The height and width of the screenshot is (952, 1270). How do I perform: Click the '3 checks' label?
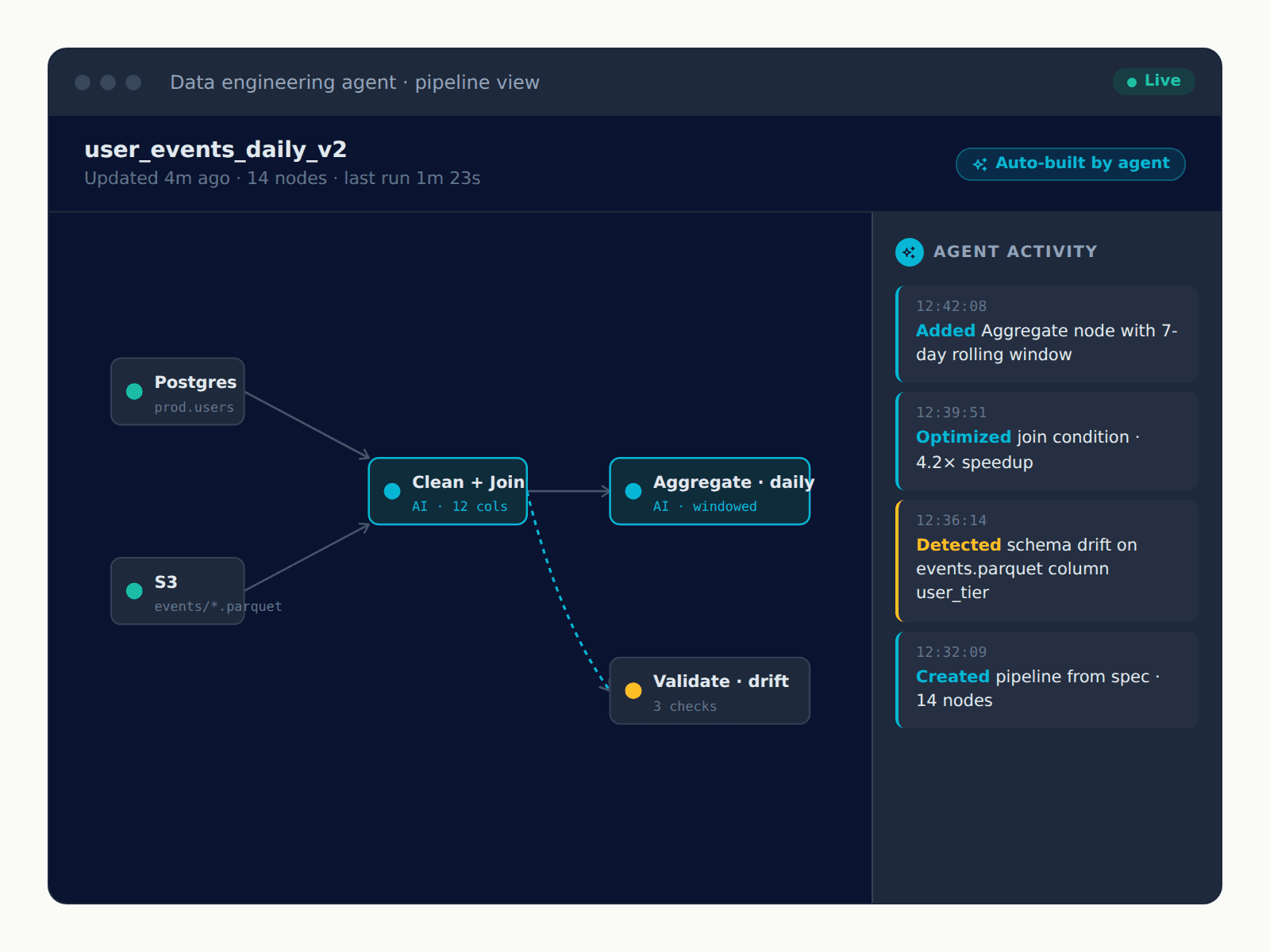pyautogui.click(x=685, y=707)
